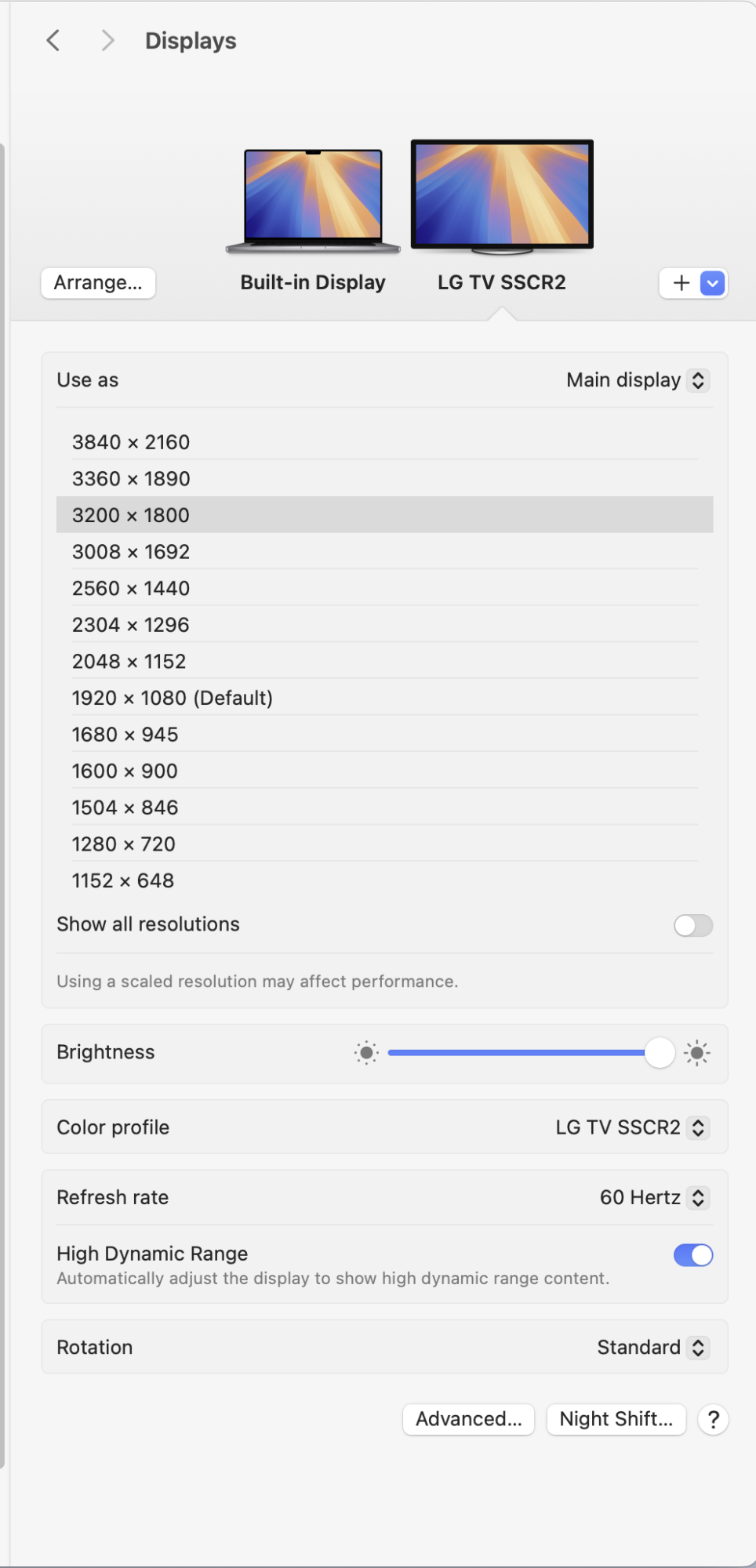Image resolution: width=756 pixels, height=1568 pixels.
Task: Open the Advanced... settings button
Action: pyautogui.click(x=468, y=1419)
